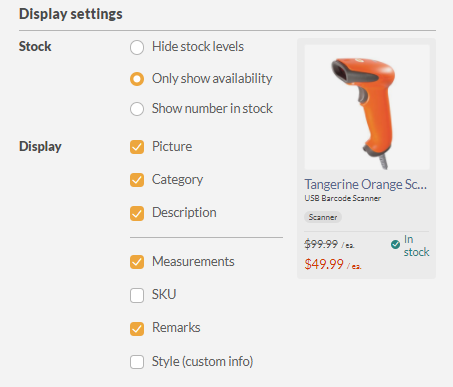This screenshot has height=387, width=453.
Task: Click the USB Barcode Scanner description text
Action: coord(343,198)
